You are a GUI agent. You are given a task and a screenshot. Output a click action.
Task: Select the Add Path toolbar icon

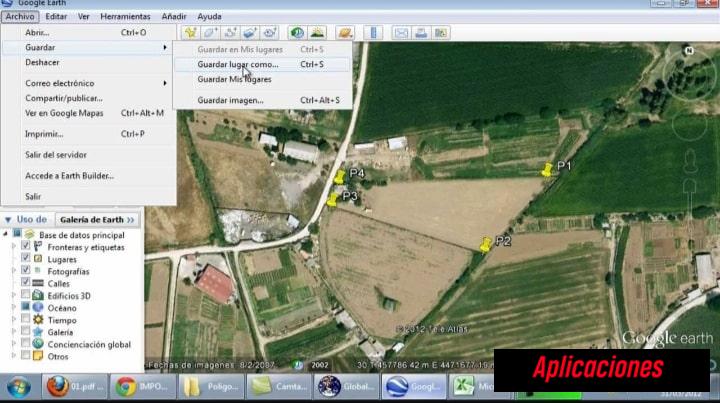pos(230,33)
